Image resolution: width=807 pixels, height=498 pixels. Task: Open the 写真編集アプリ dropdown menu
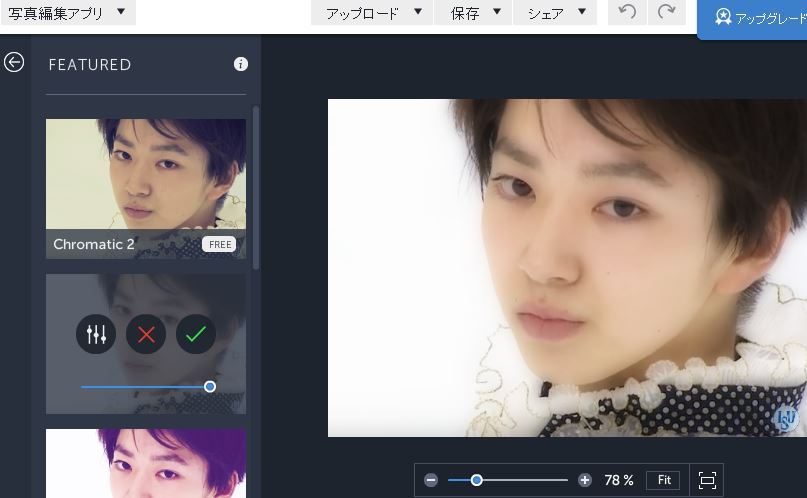(68, 12)
